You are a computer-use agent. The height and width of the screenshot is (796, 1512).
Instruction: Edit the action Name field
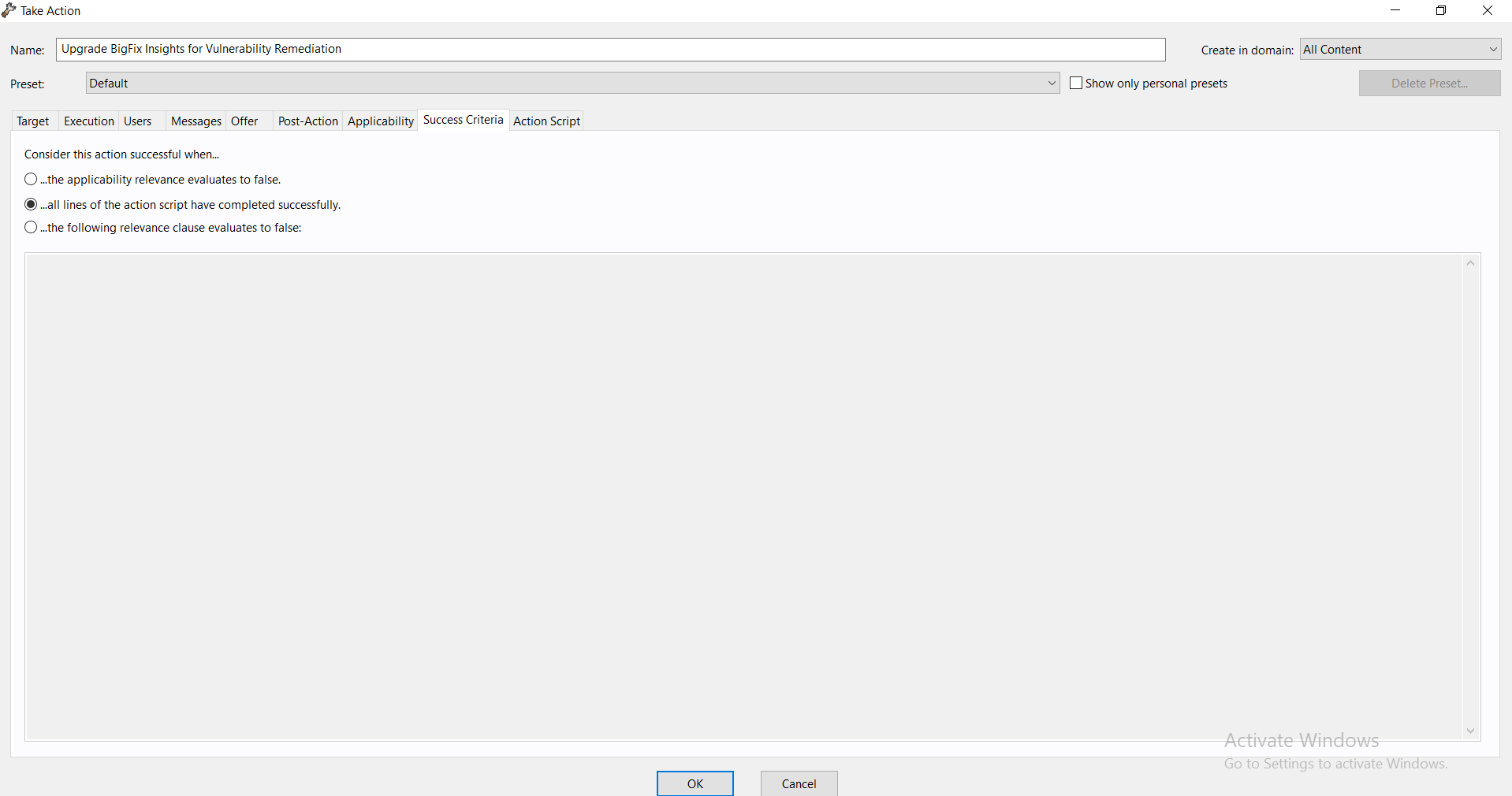point(611,49)
